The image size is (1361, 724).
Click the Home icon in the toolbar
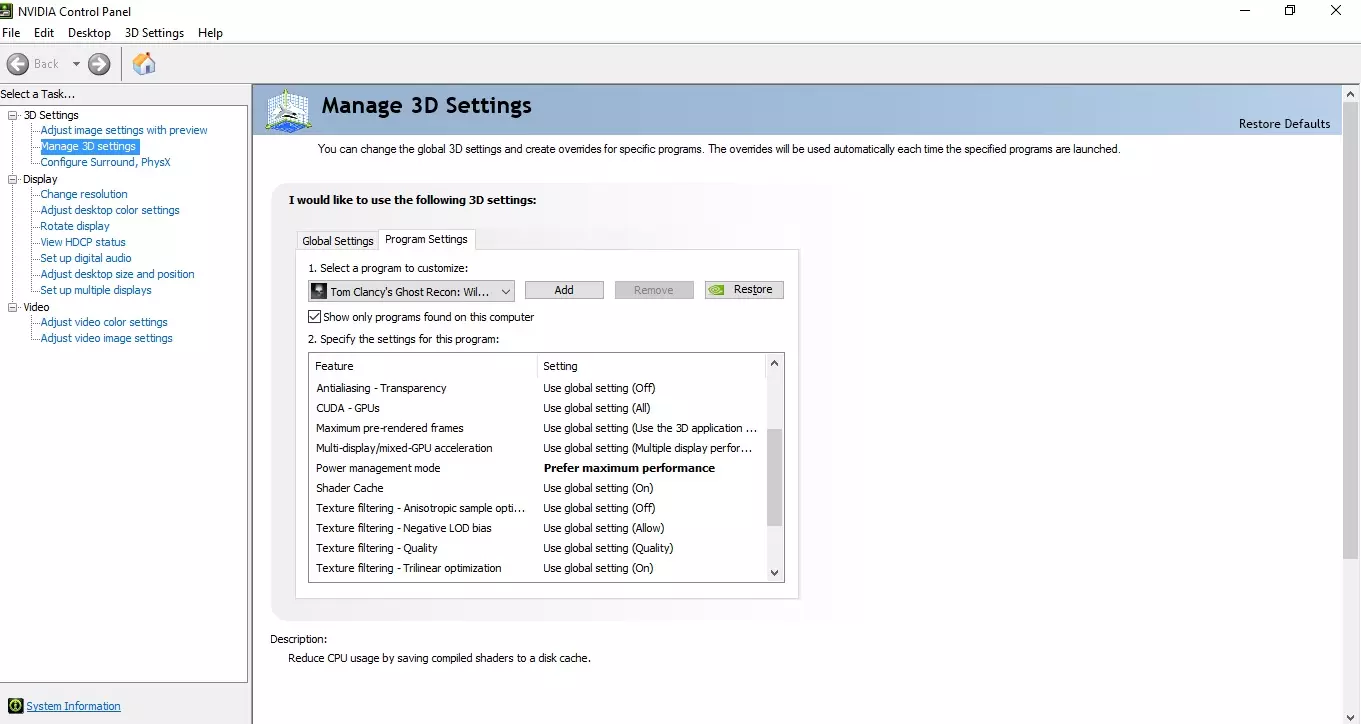tap(144, 64)
